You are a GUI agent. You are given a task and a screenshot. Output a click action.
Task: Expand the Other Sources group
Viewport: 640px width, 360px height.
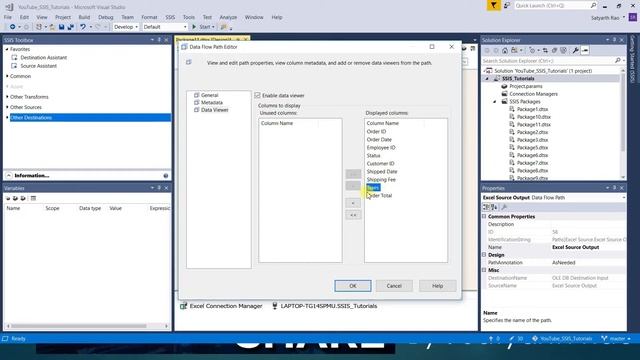tap(7, 107)
